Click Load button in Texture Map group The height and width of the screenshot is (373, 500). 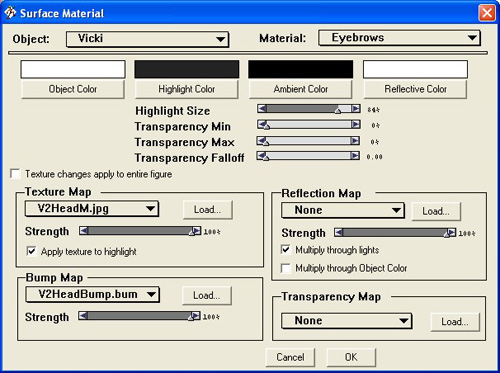[207, 210]
